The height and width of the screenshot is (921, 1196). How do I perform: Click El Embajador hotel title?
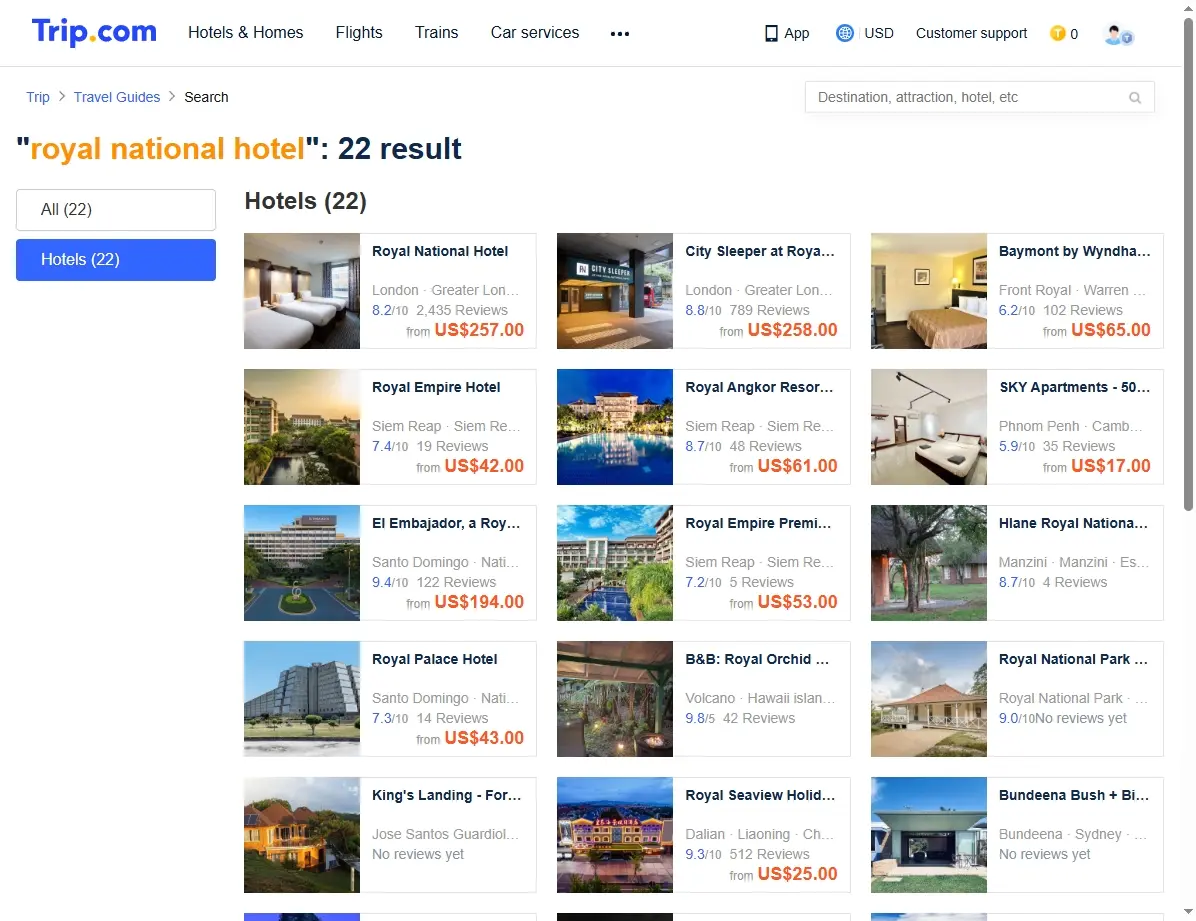446,523
